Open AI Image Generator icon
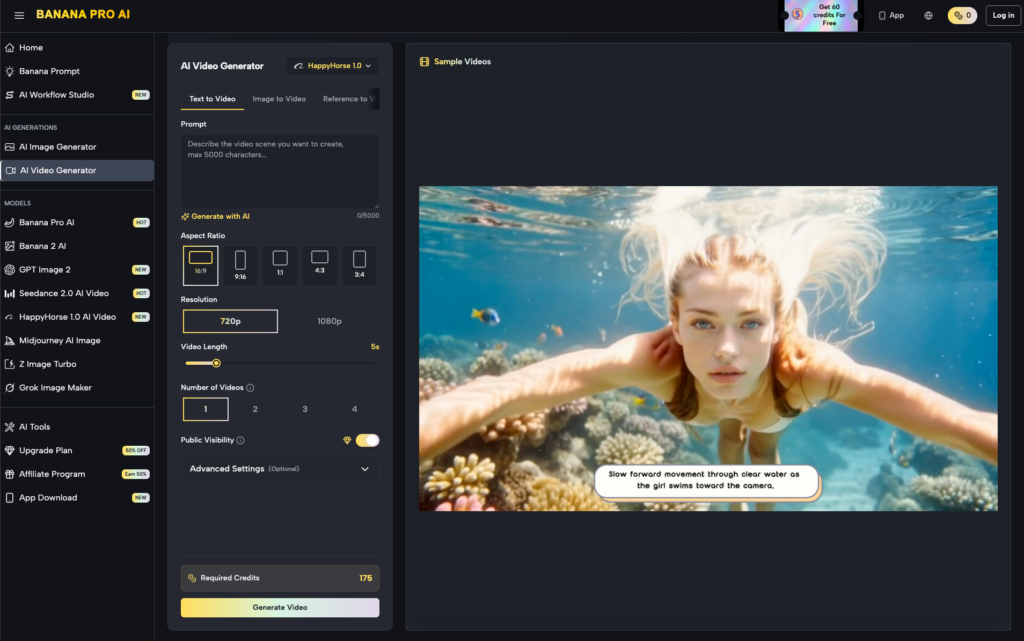The height and width of the screenshot is (641, 1024). tap(10, 147)
